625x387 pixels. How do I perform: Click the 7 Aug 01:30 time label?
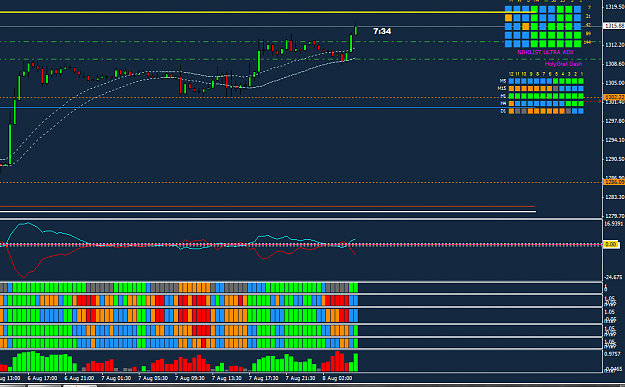pyautogui.click(x=116, y=378)
